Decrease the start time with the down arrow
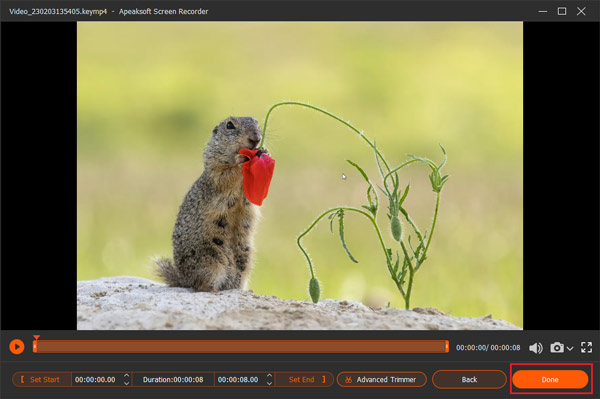600x399 pixels. (127, 383)
